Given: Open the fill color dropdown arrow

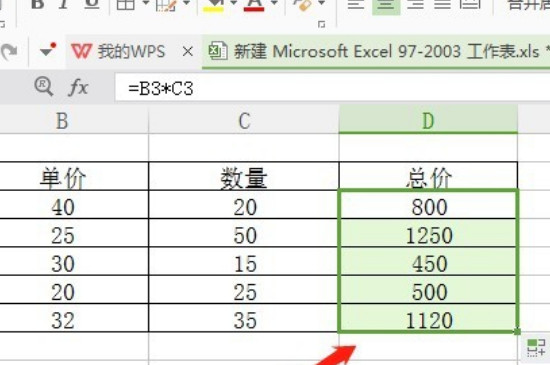Looking at the screenshot, I should 233,4.
